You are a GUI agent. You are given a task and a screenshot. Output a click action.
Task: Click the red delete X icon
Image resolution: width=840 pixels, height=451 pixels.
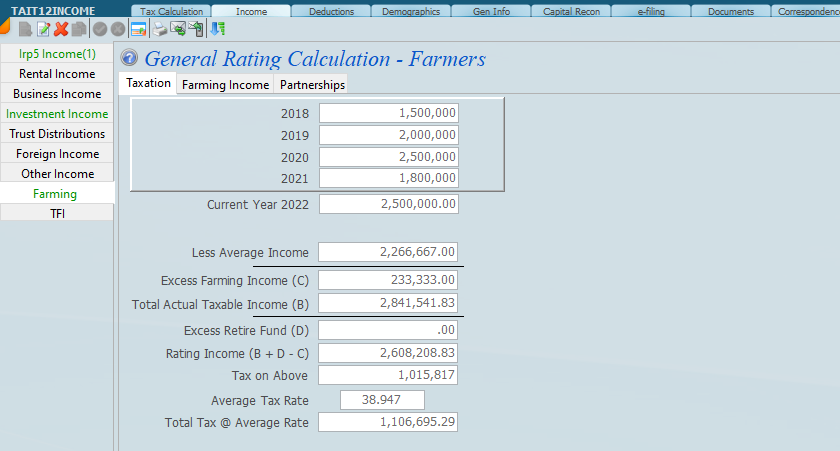(61, 30)
